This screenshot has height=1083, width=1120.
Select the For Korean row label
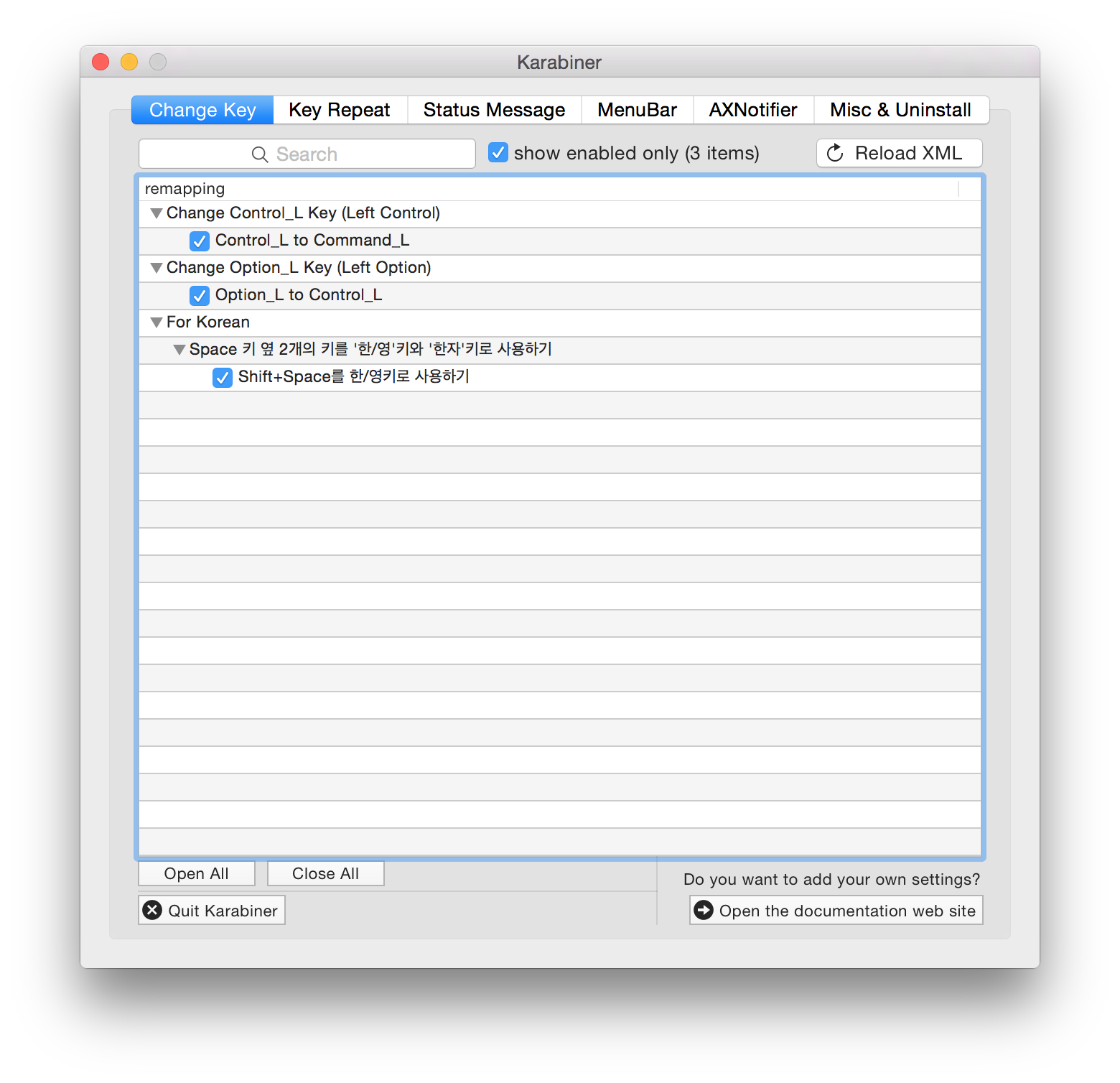[208, 322]
